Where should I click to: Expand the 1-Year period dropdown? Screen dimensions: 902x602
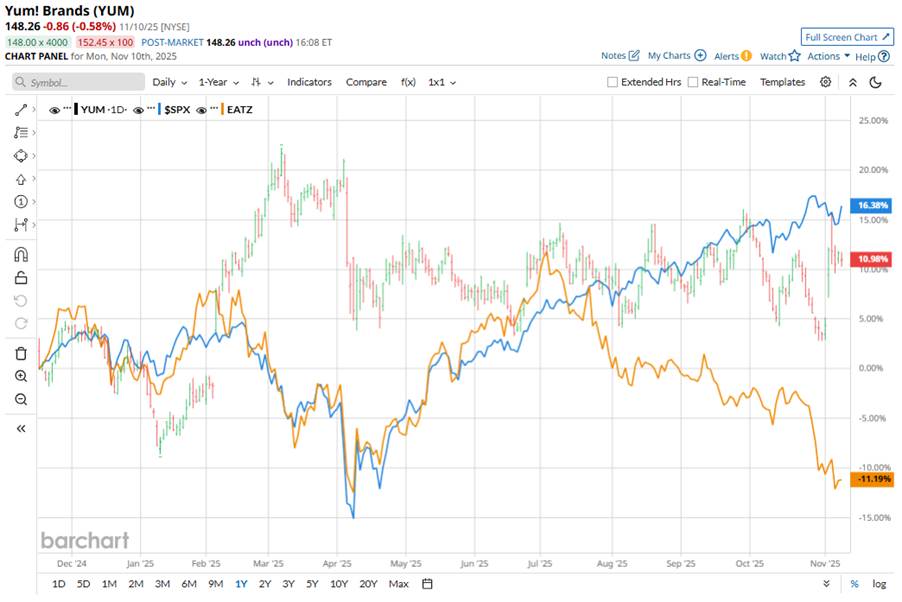point(218,82)
